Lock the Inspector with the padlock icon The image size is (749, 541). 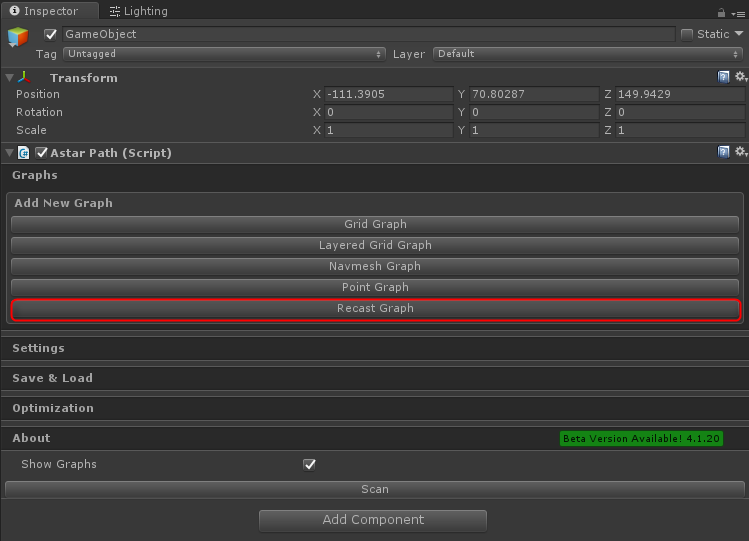tap(722, 13)
